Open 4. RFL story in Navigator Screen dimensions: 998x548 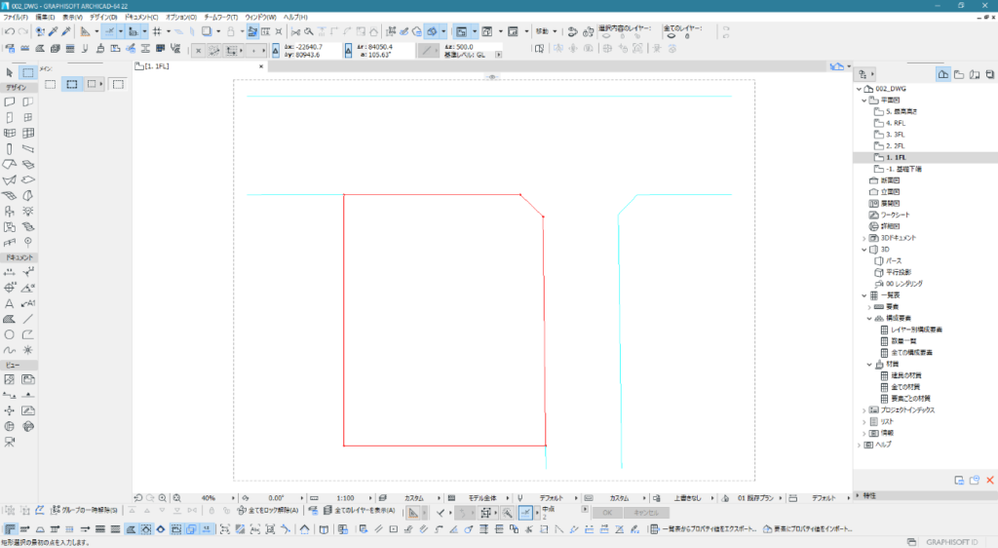(x=896, y=123)
